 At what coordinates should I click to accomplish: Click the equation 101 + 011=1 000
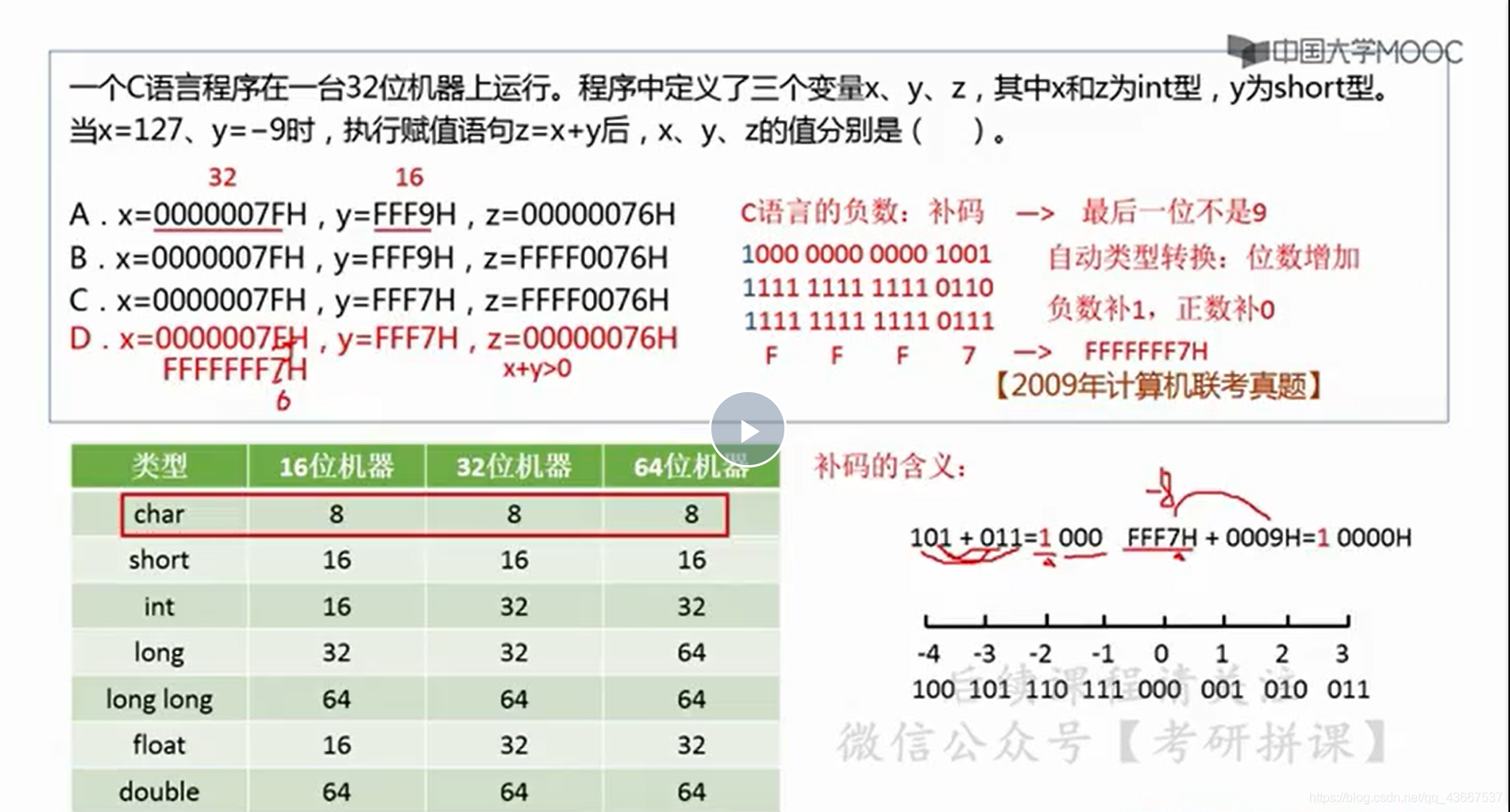pos(1005,537)
